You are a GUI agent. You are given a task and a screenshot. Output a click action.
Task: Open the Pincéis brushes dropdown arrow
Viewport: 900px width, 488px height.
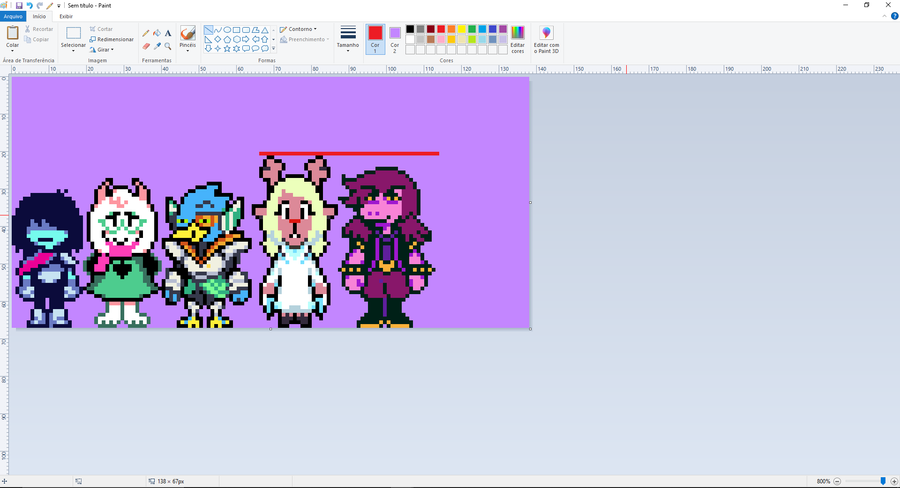[x=188, y=51]
